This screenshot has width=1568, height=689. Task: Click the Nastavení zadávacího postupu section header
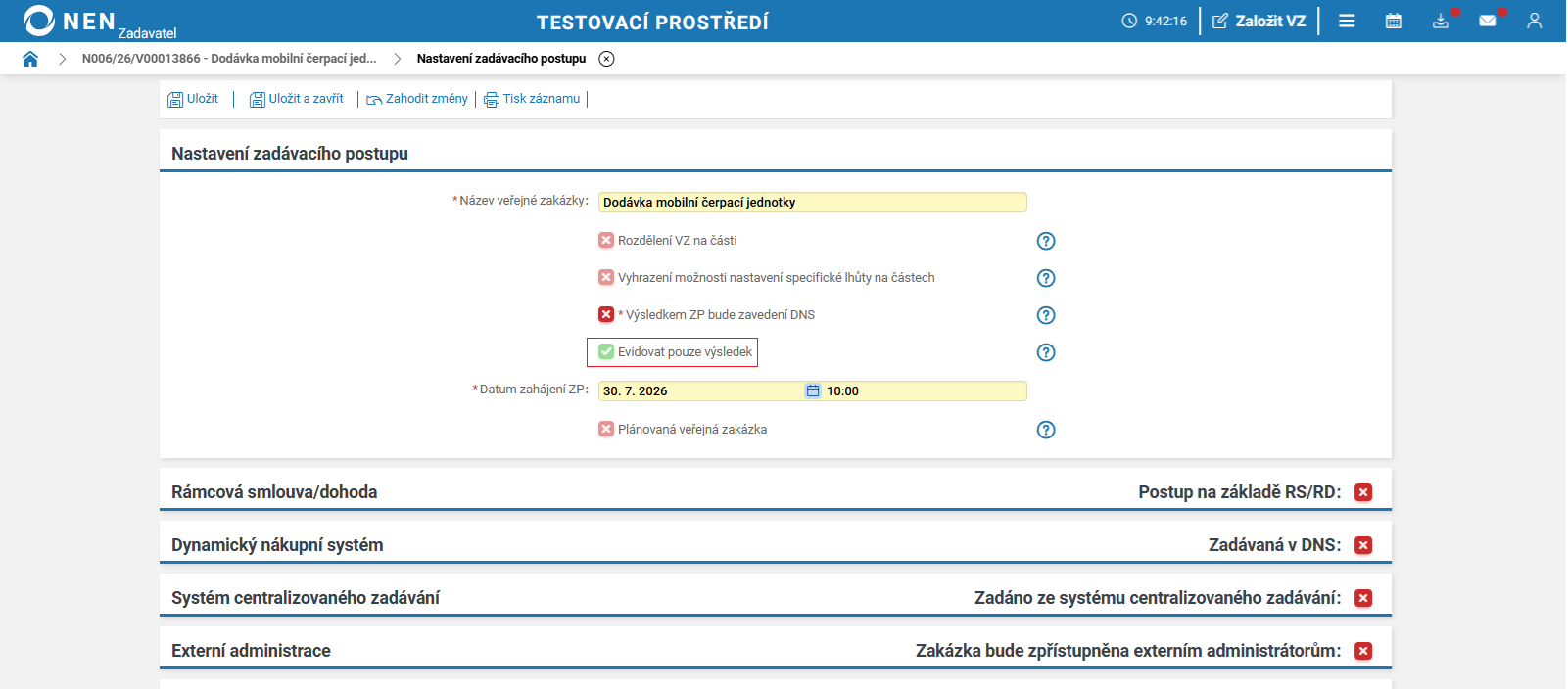(x=290, y=154)
